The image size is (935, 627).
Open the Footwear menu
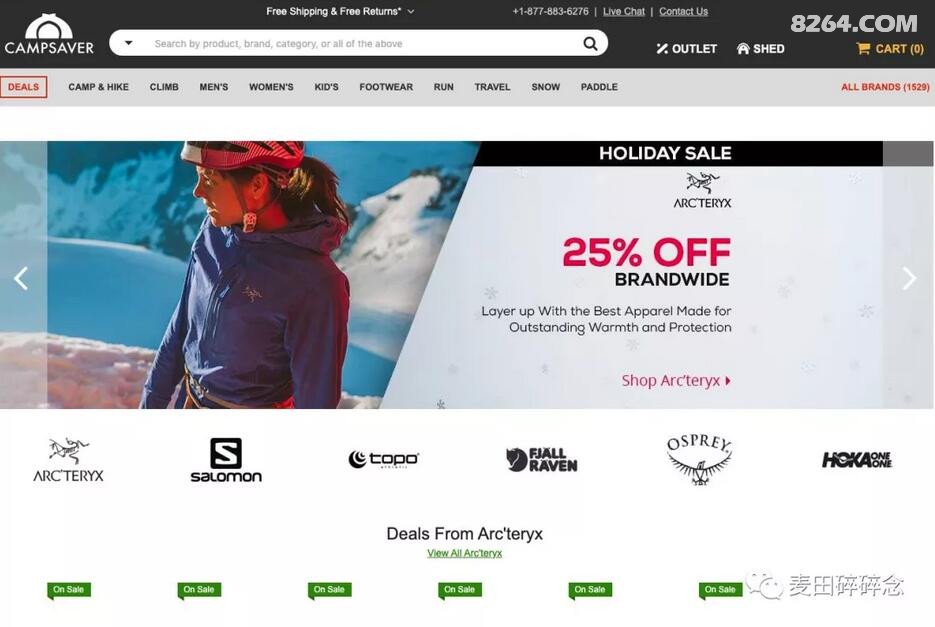click(386, 87)
